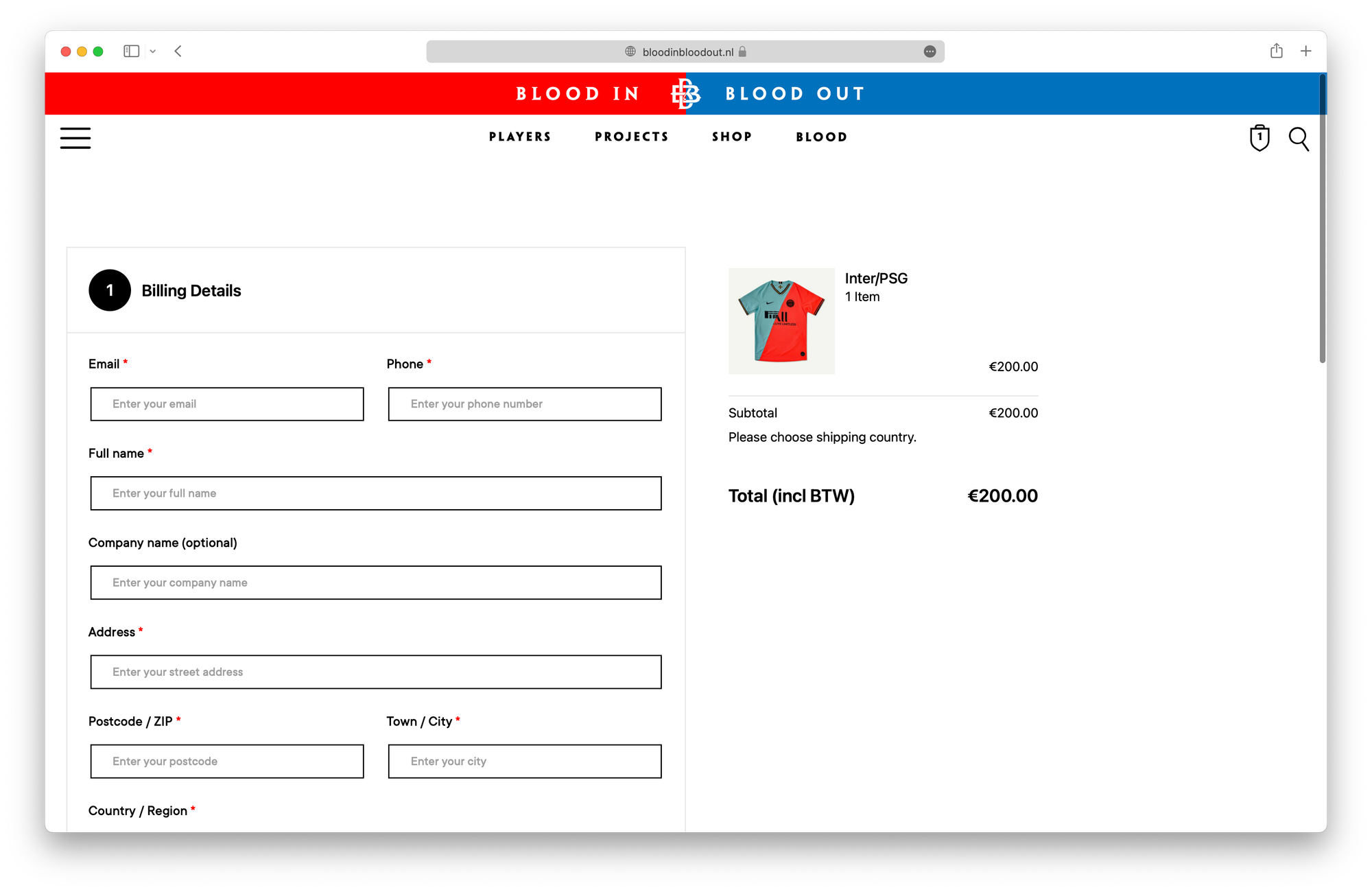Click the search magnifier icon
1372x892 pixels.
(x=1299, y=139)
